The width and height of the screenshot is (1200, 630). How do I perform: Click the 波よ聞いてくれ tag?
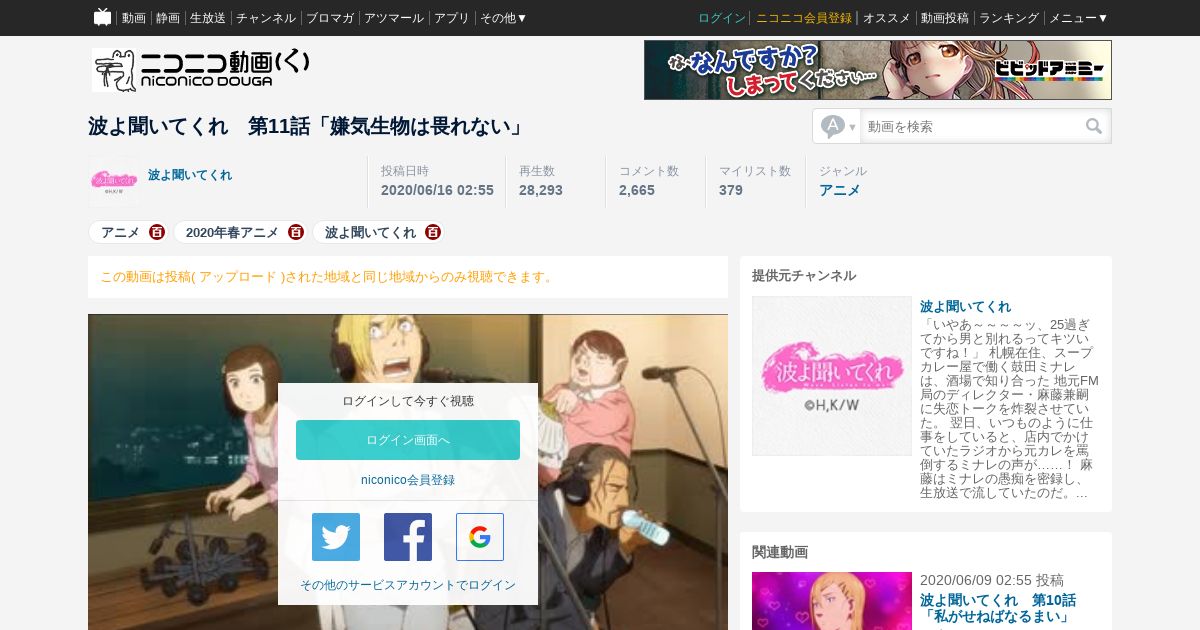coord(370,232)
